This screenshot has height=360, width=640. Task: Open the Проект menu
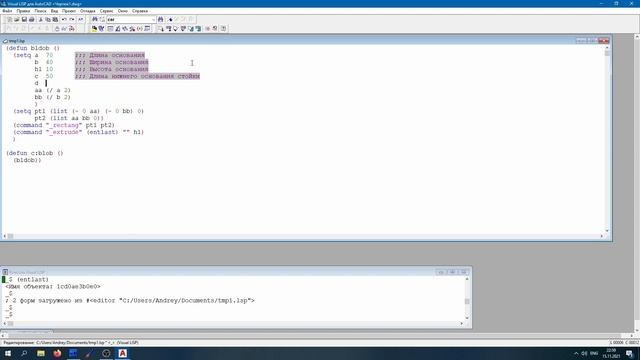pos(69,11)
